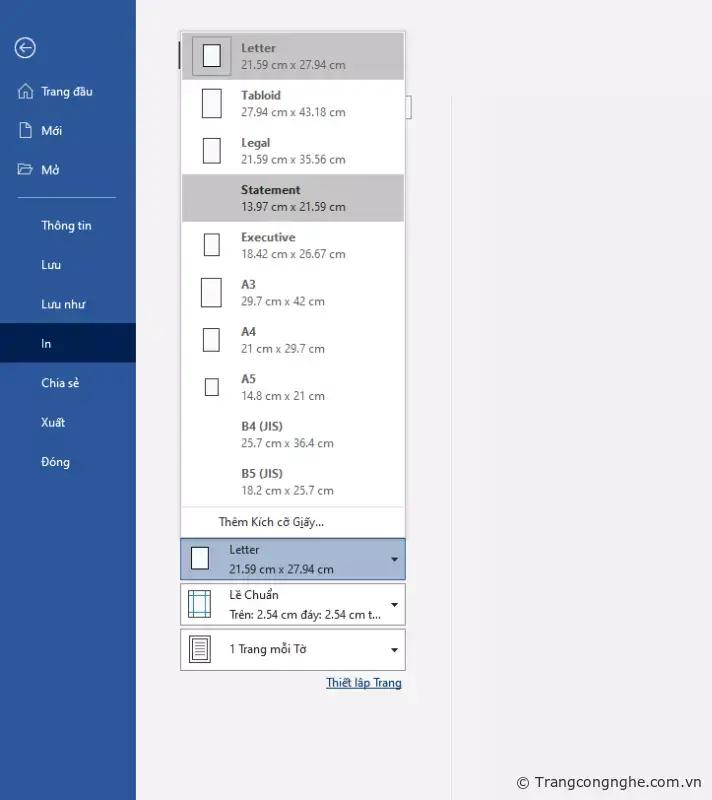Viewport: 712px width, 800px height.
Task: Pick A3 paper size
Action: click(292, 292)
